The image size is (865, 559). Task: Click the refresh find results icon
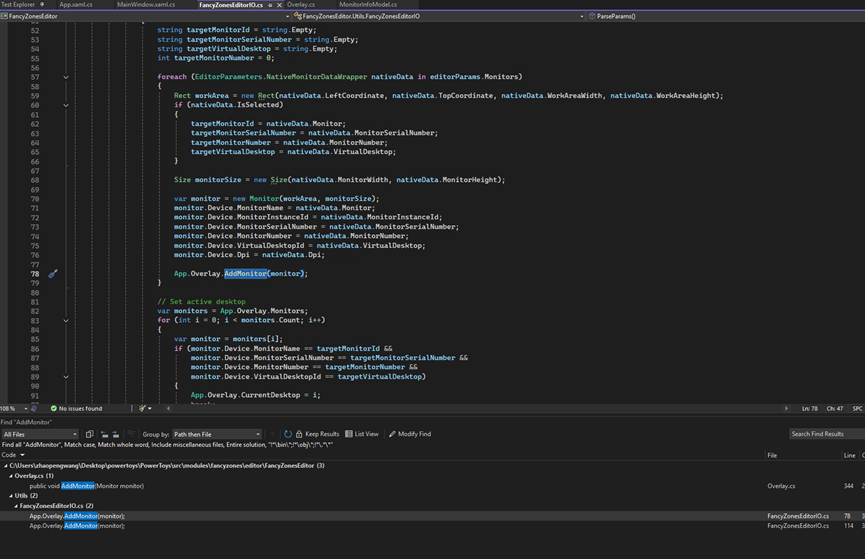tap(287, 434)
